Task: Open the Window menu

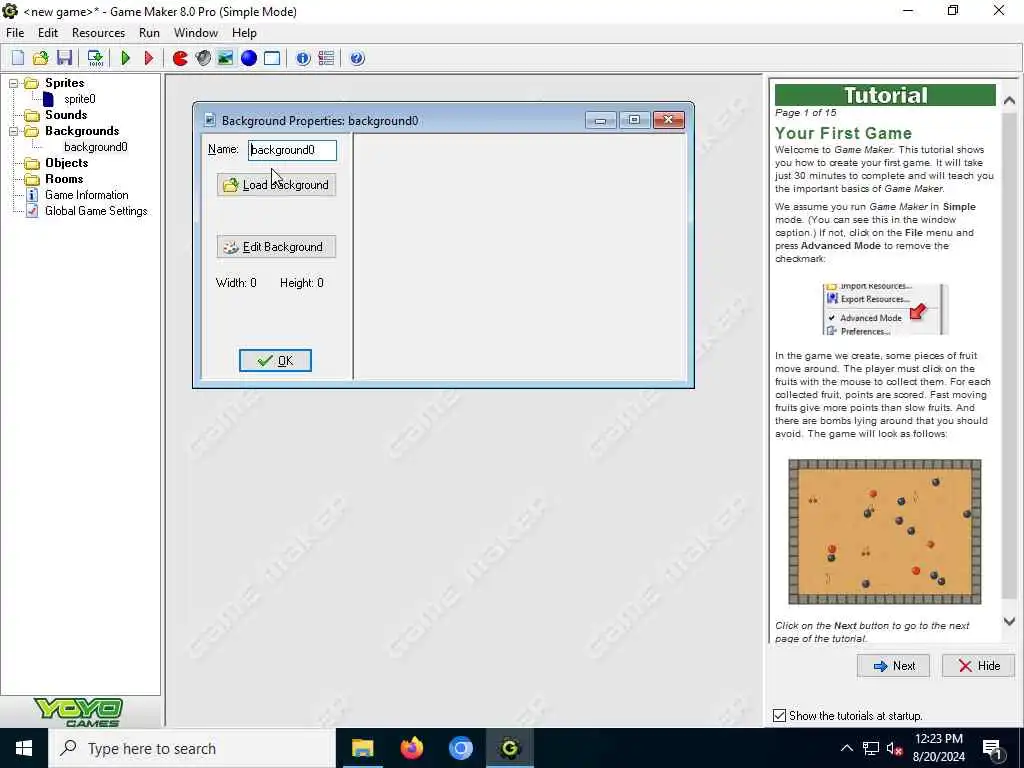Action: click(195, 33)
